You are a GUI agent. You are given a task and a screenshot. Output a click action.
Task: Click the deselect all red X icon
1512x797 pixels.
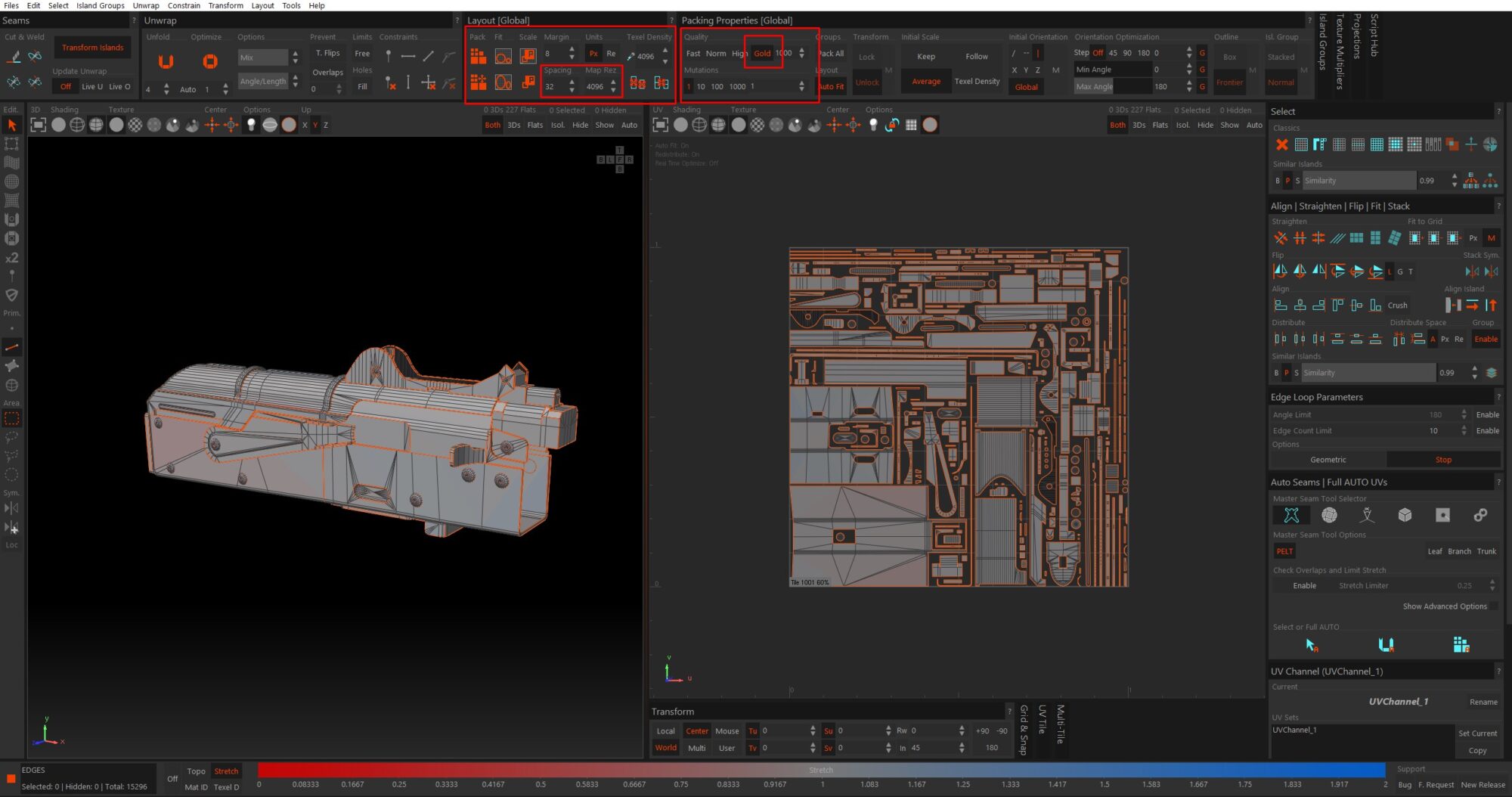point(1281,144)
